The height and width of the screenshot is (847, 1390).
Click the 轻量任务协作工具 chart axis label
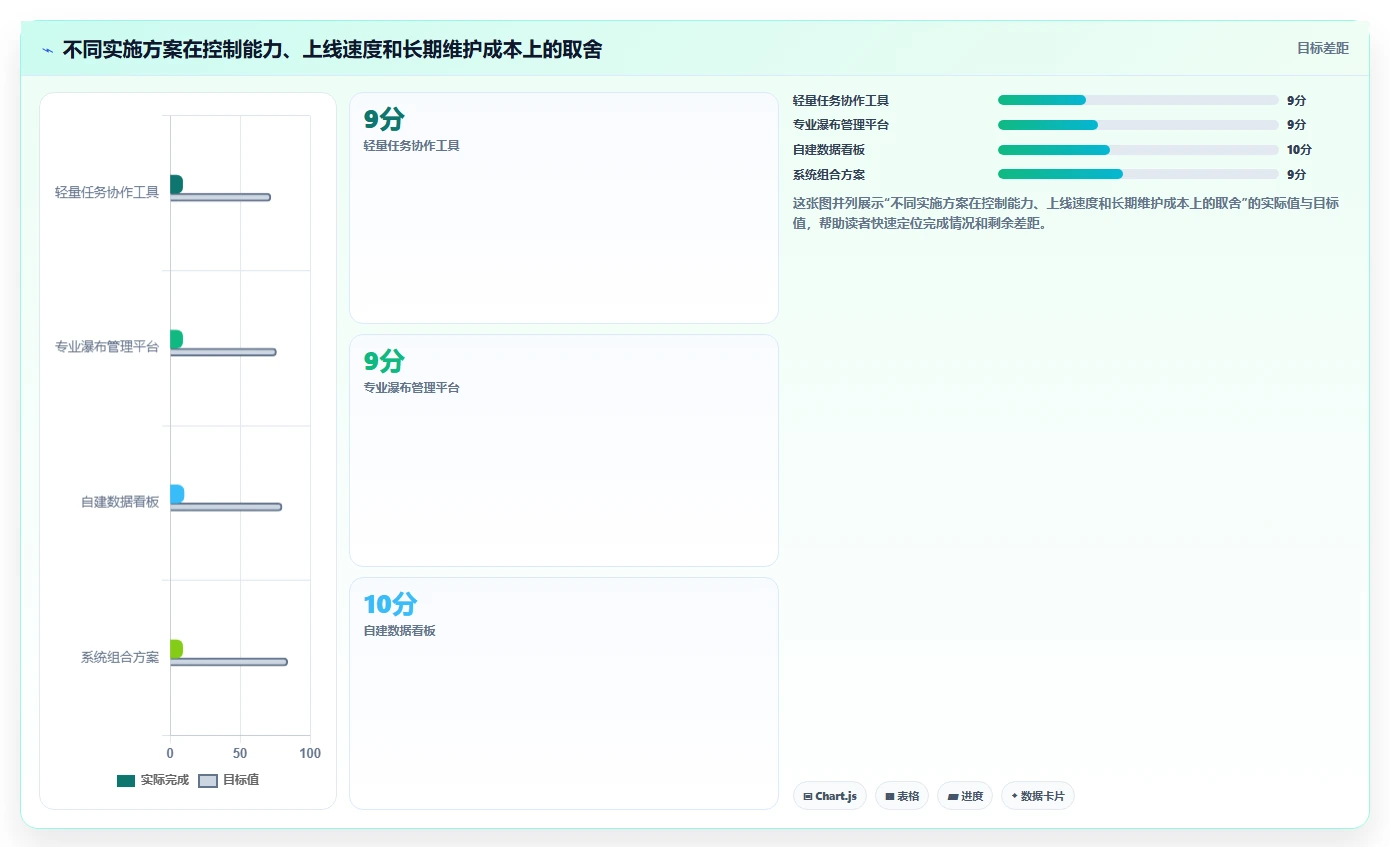[107, 192]
